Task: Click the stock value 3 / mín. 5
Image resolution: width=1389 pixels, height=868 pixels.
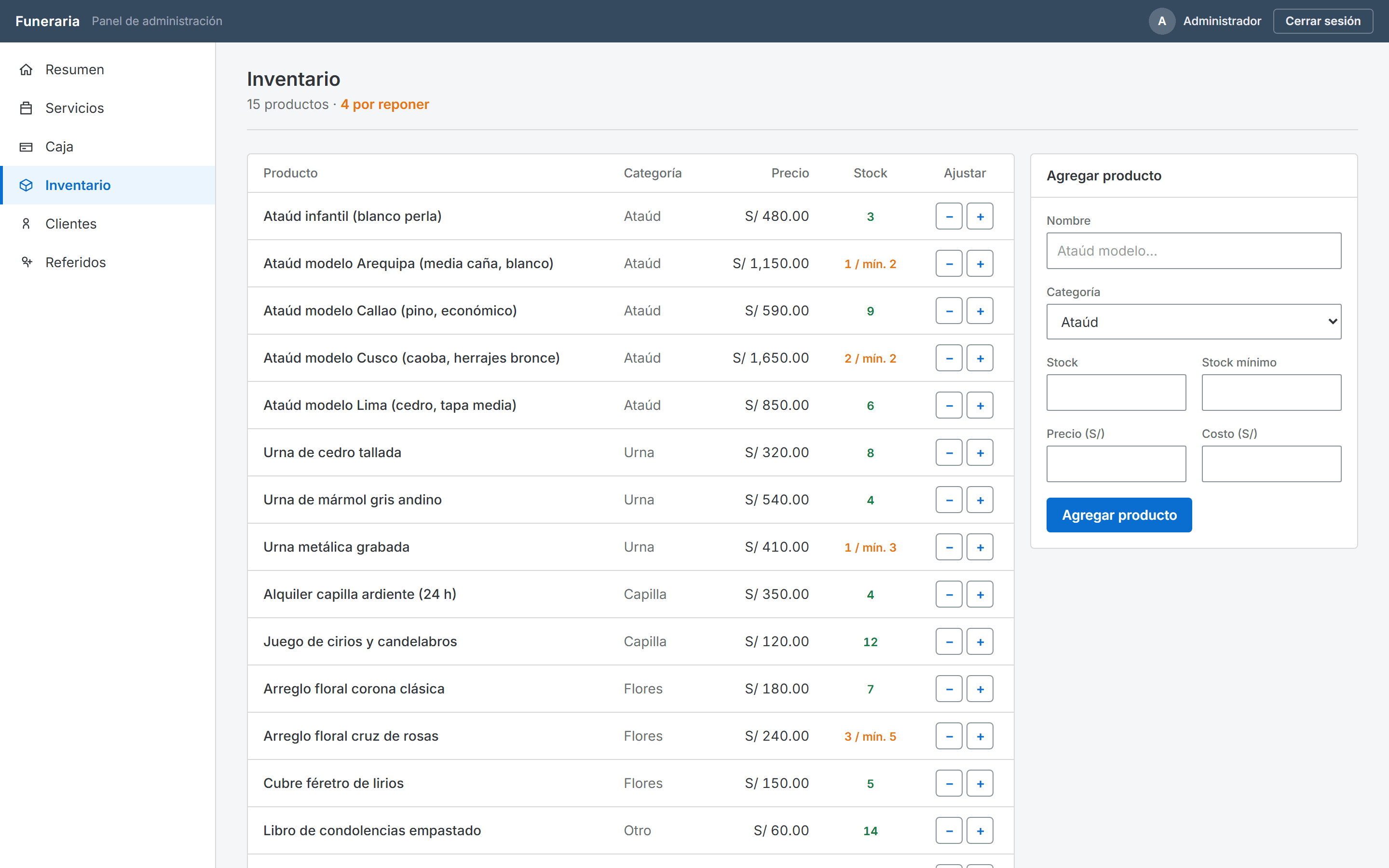Action: click(870, 736)
